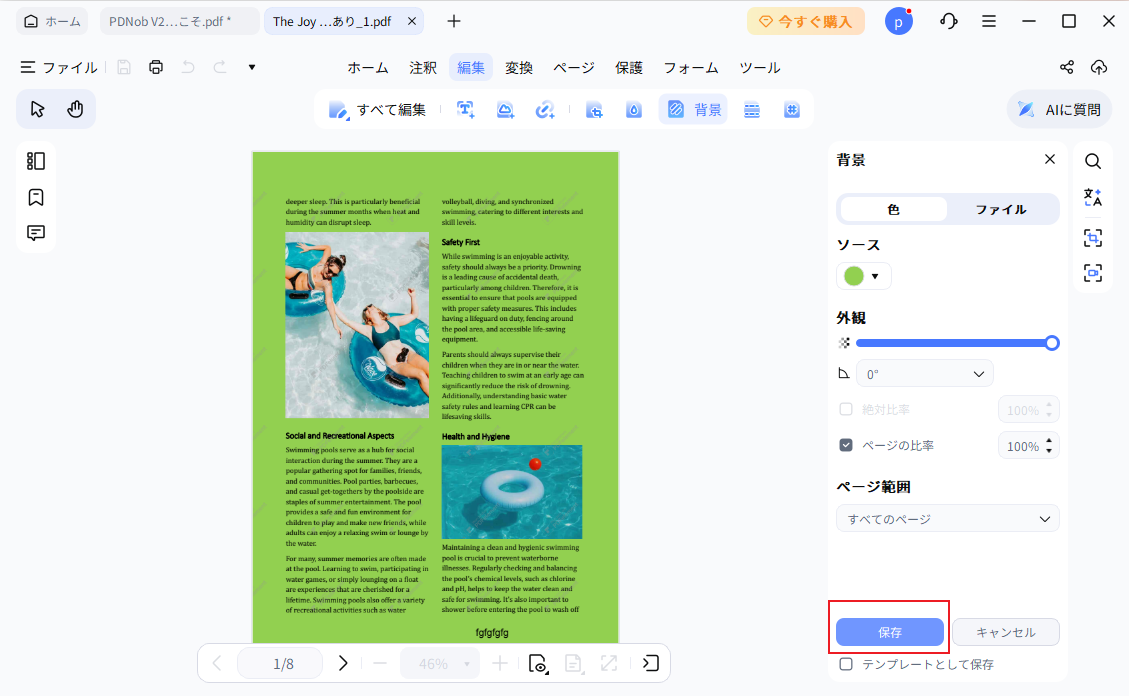The width and height of the screenshot is (1129, 696).
Task: Enable the ページの比率 checkbox
Action: point(845,445)
